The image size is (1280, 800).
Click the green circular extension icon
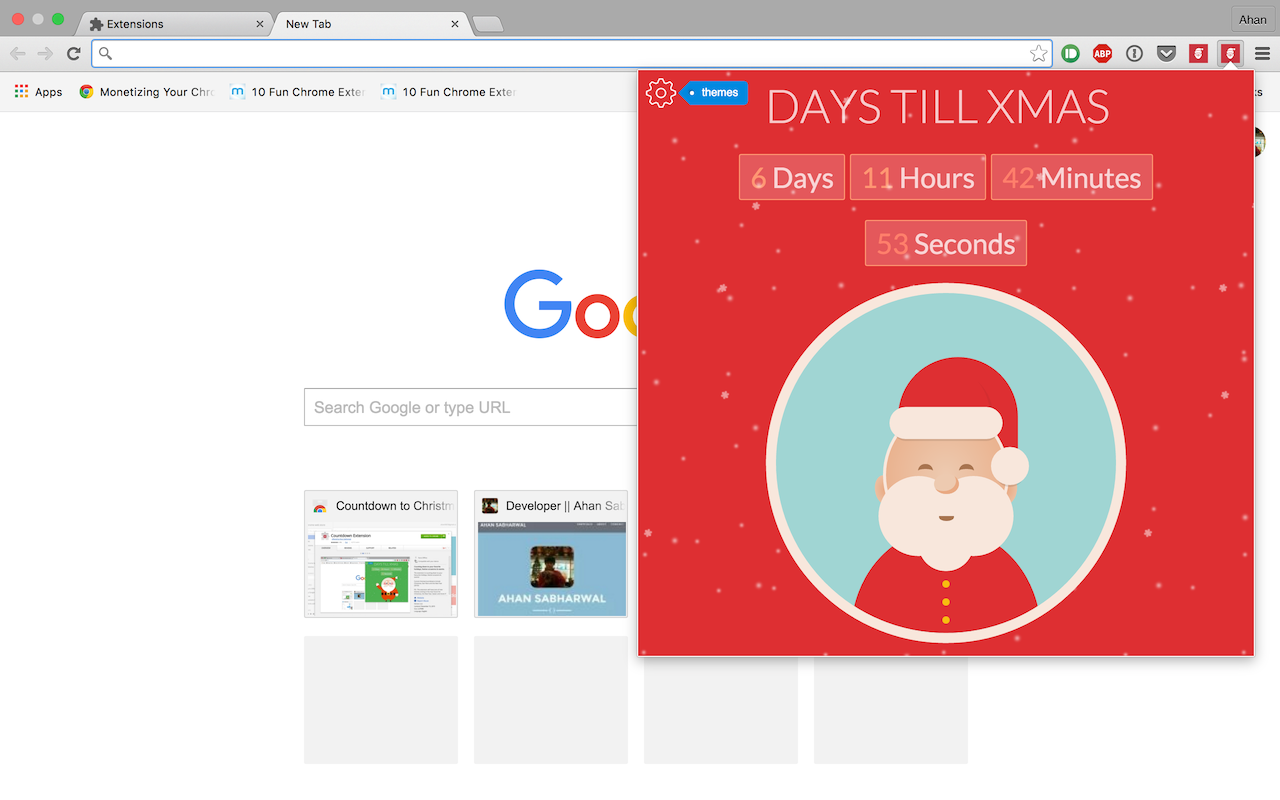1070,54
